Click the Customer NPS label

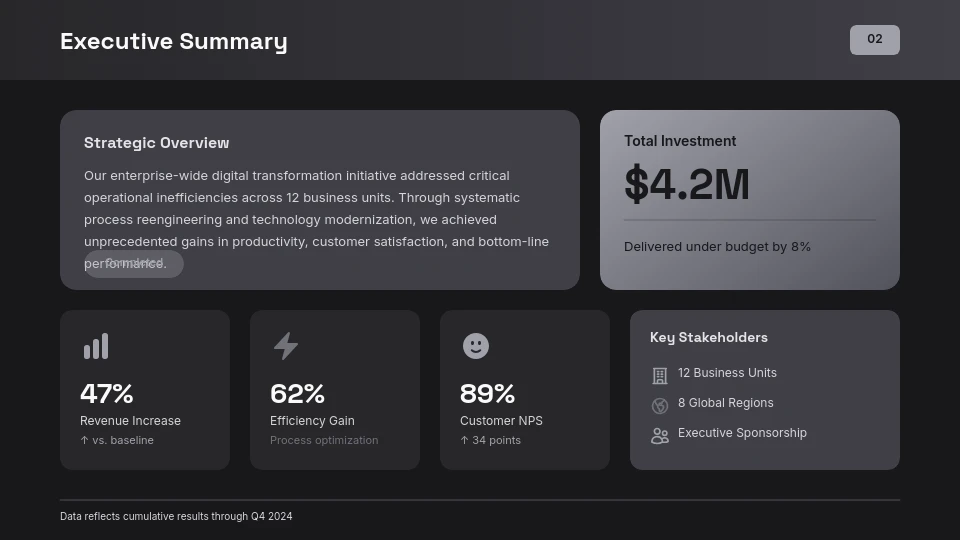point(501,421)
